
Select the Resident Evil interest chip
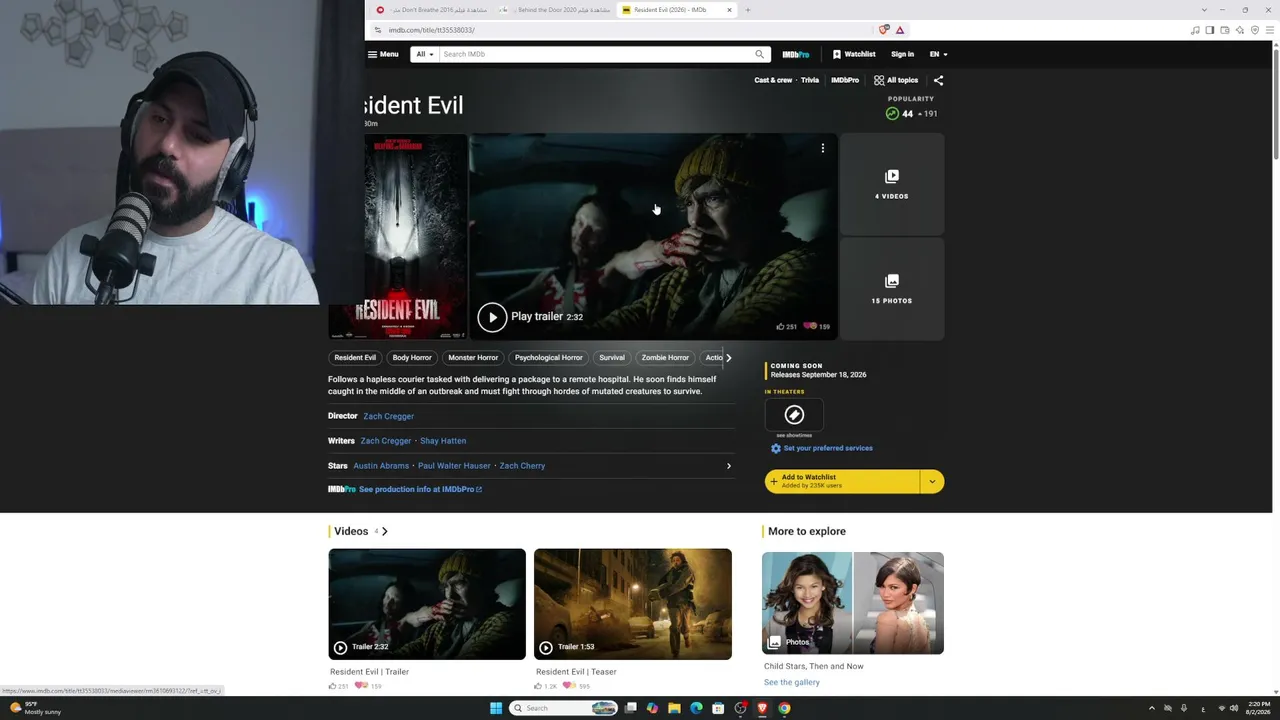click(x=355, y=357)
